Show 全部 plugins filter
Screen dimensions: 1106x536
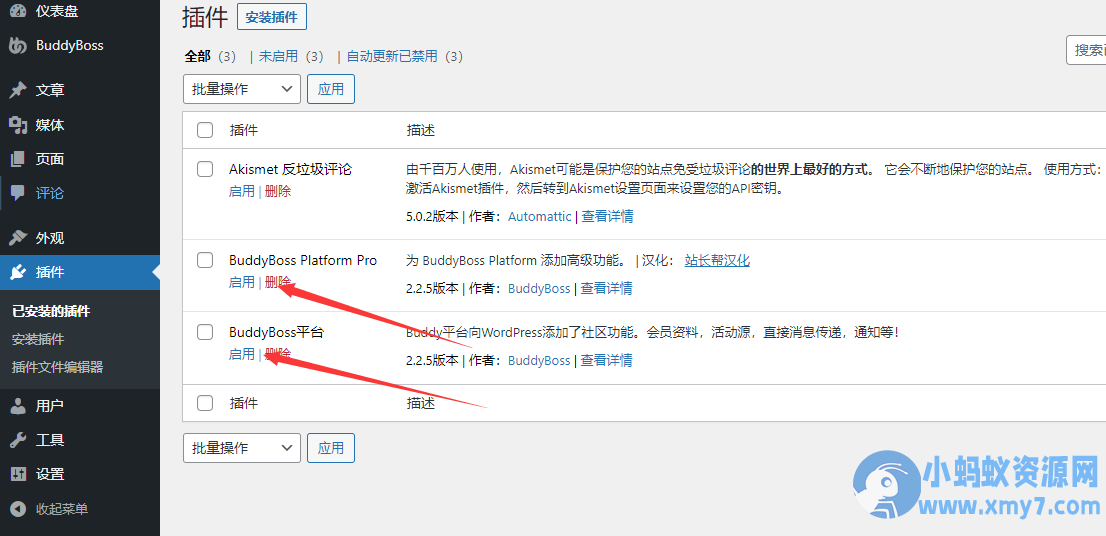(x=198, y=56)
